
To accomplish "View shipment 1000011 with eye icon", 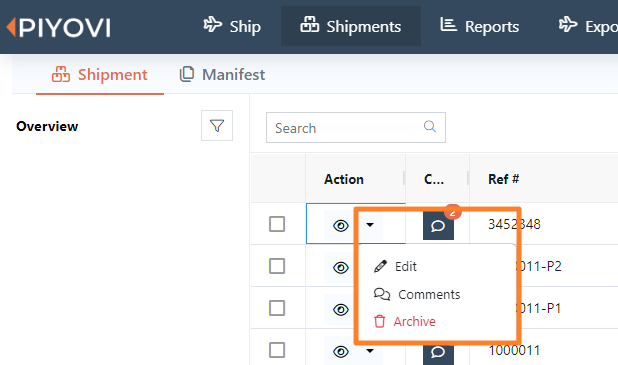I will click(341, 352).
